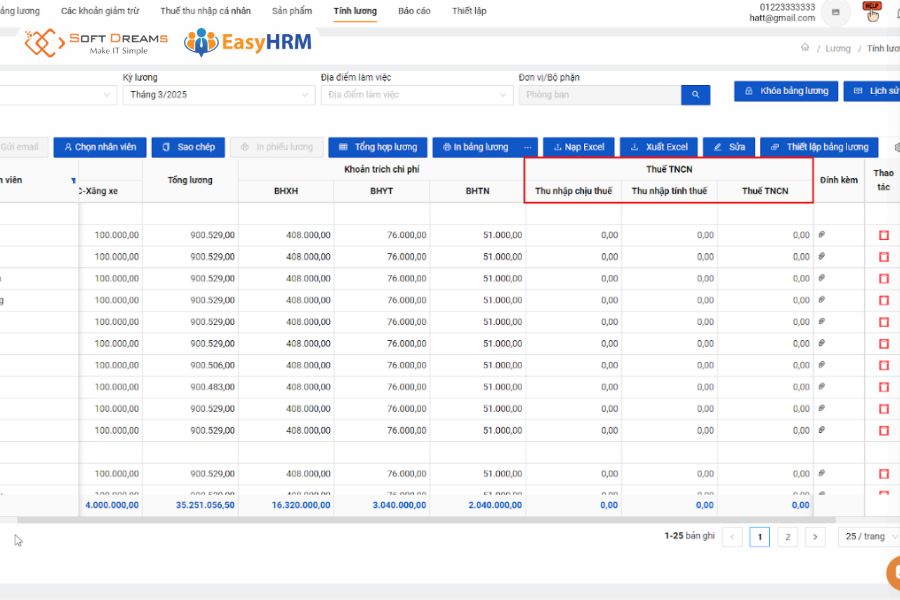Open the three-dots menu beside In bảng lương
The image size is (900, 600).
[527, 147]
